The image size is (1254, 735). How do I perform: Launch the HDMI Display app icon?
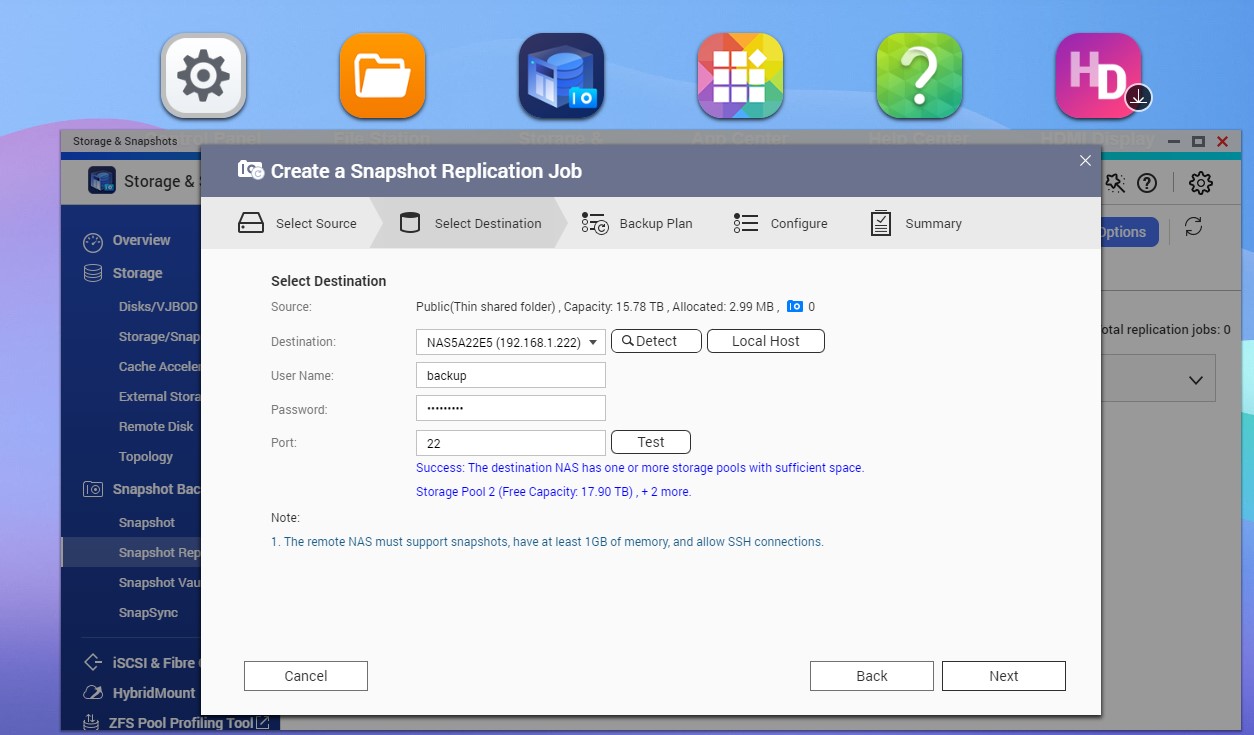[1098, 76]
